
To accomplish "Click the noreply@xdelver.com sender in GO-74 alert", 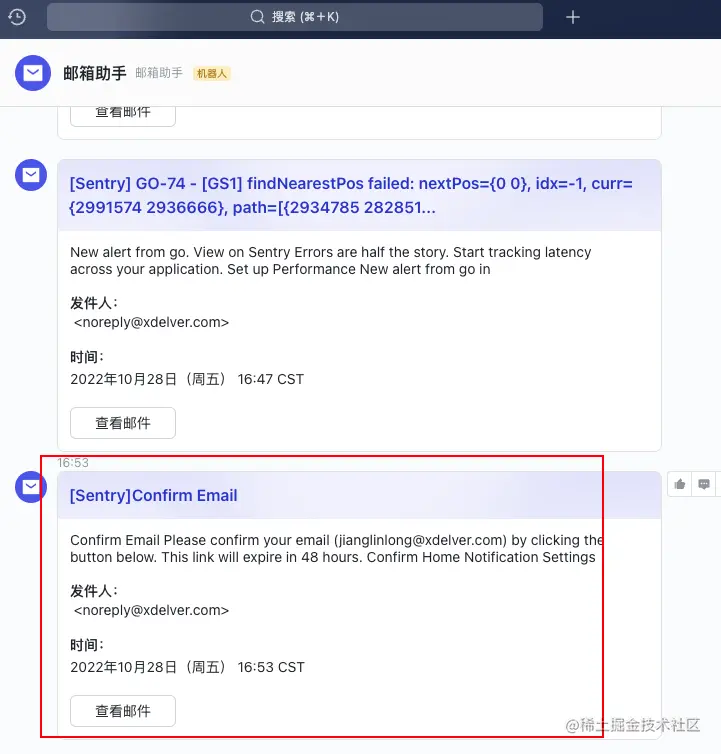I will (x=151, y=322).
